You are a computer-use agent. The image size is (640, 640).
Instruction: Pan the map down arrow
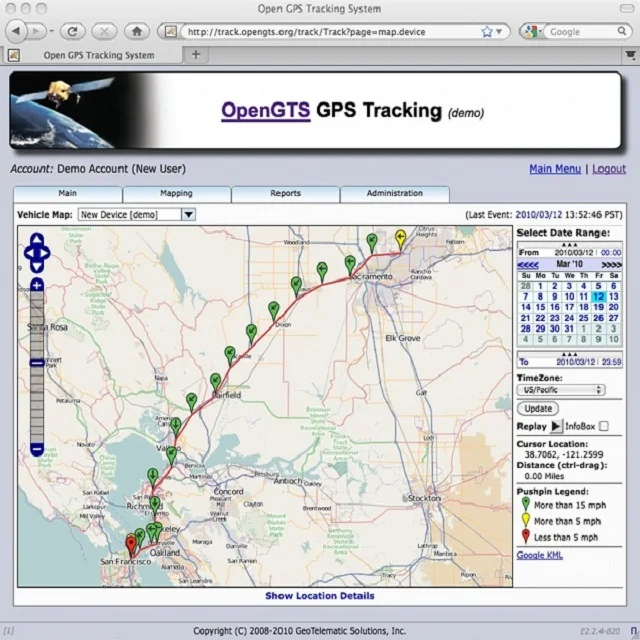37,267
